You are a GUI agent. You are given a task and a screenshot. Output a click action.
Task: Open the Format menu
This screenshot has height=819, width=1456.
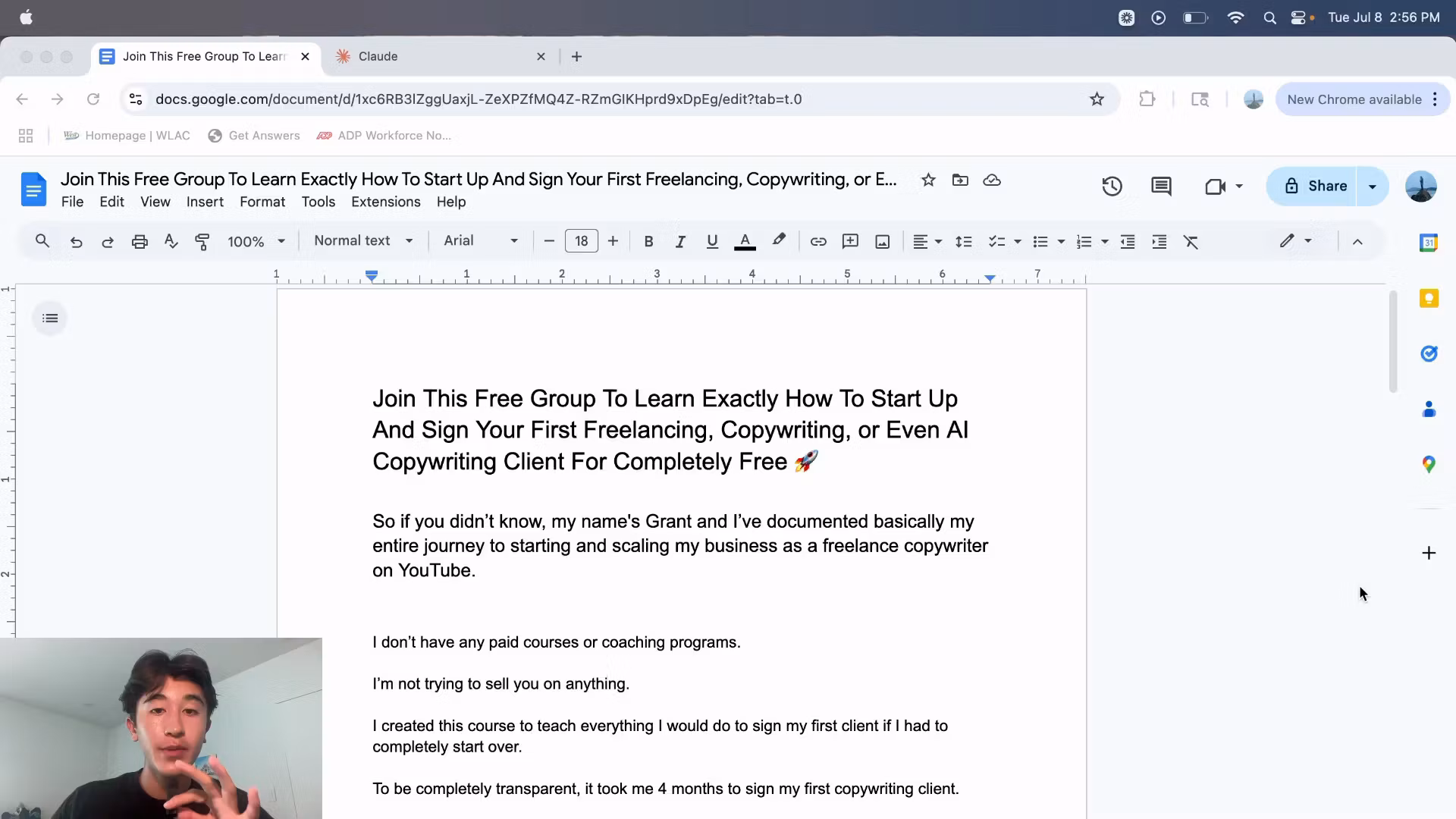(262, 202)
